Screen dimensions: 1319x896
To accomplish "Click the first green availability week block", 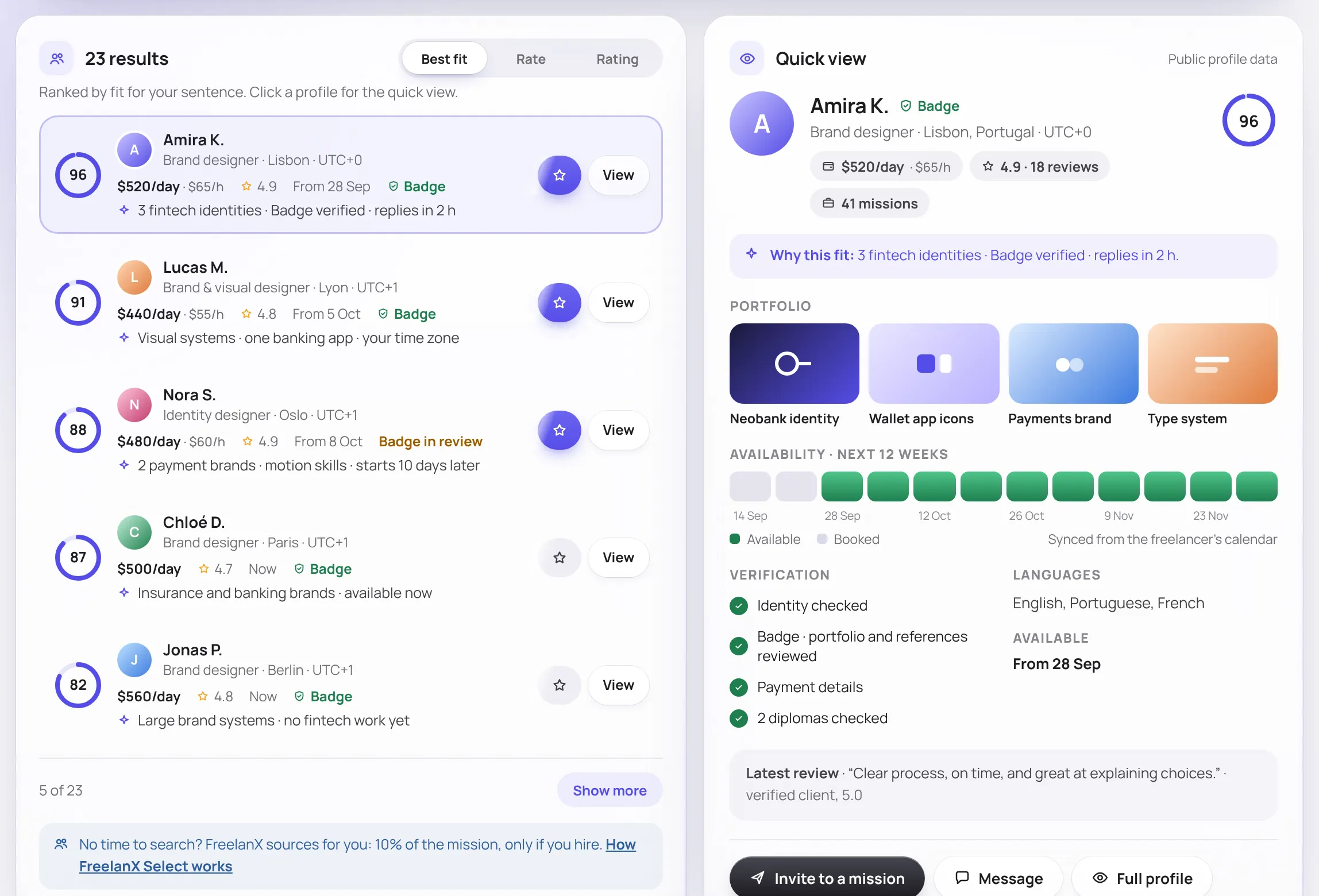I will [x=842, y=486].
